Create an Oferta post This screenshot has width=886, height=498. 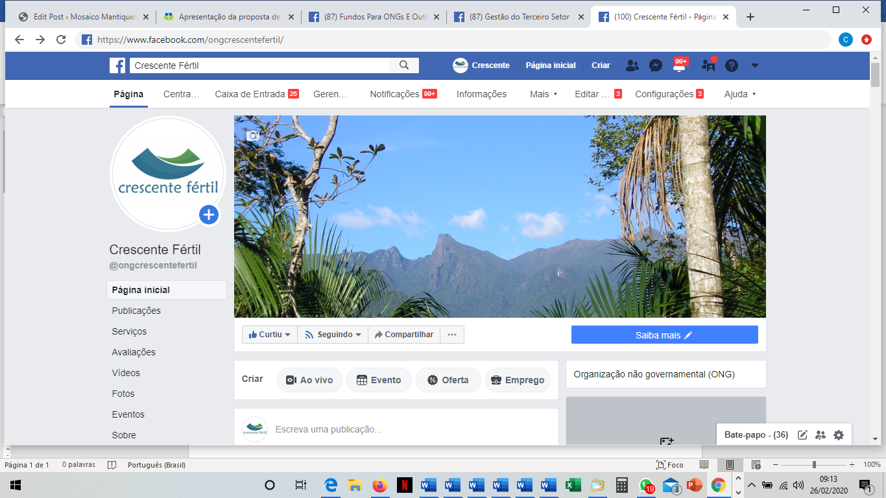[448, 380]
